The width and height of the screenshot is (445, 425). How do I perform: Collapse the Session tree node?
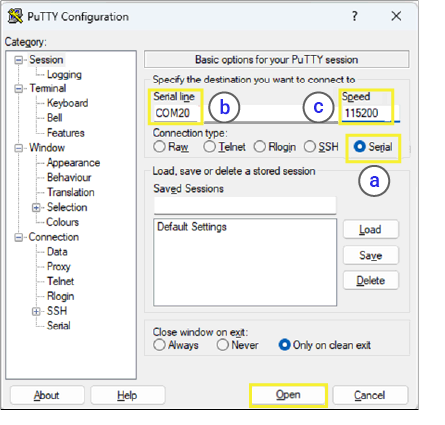[x=19, y=60]
